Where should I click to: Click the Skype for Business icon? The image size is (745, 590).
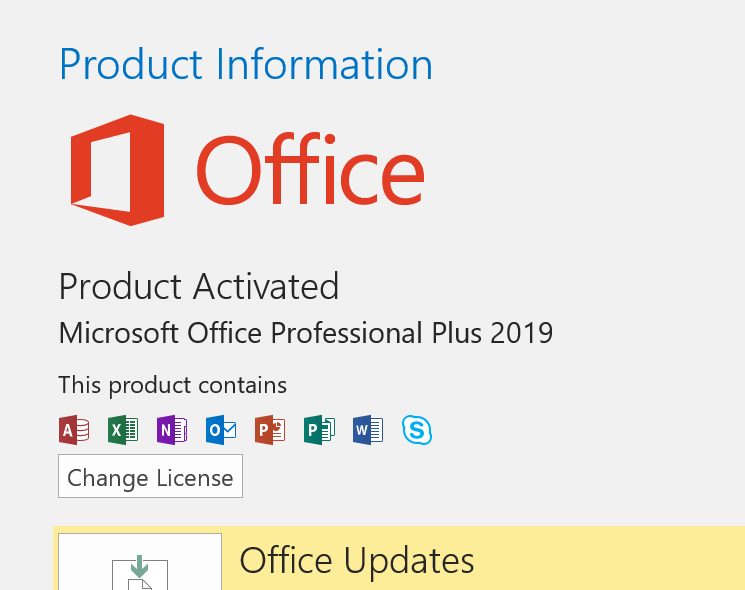point(417,430)
